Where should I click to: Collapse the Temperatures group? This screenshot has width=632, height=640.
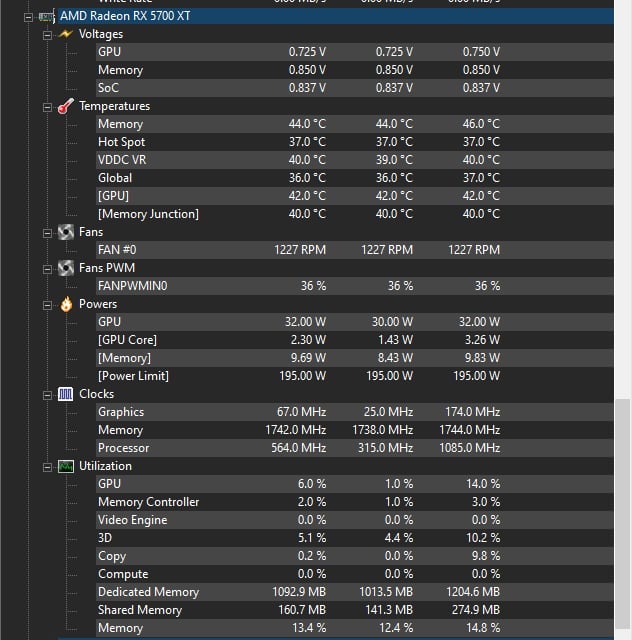(47, 107)
